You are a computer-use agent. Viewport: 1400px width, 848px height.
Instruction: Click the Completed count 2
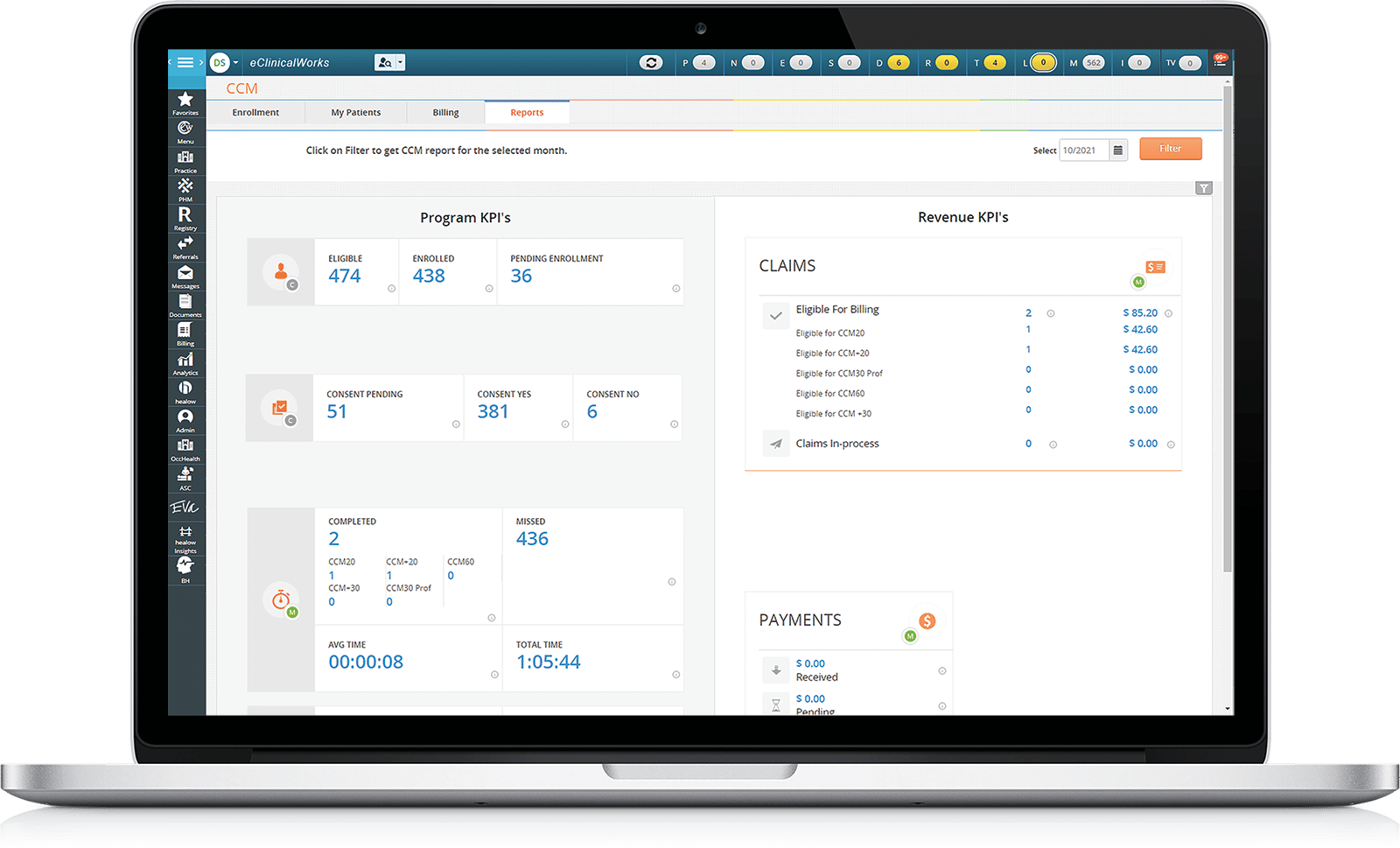[x=333, y=539]
